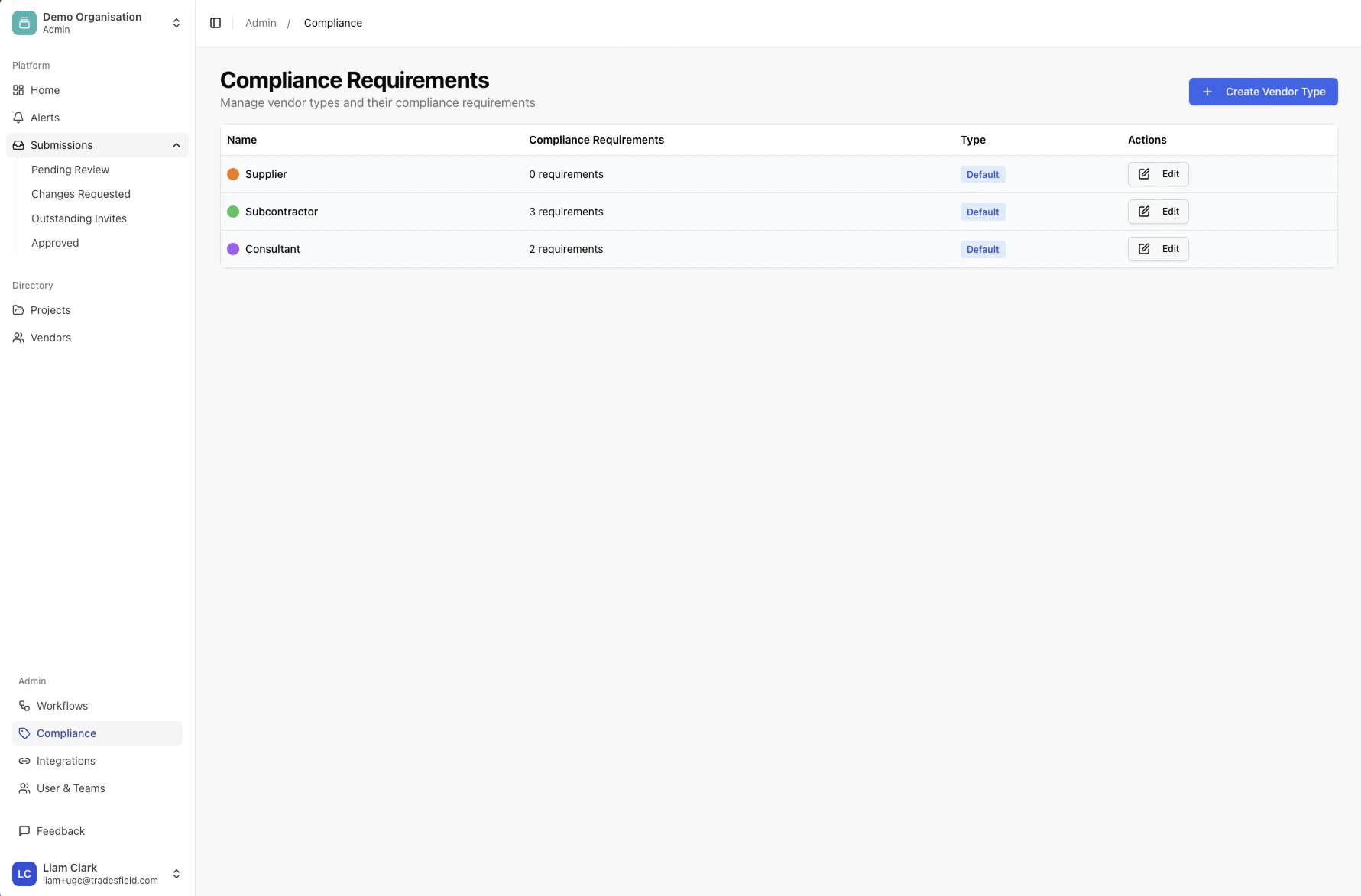Open the Projects folder icon
The height and width of the screenshot is (896, 1361).
(18, 310)
